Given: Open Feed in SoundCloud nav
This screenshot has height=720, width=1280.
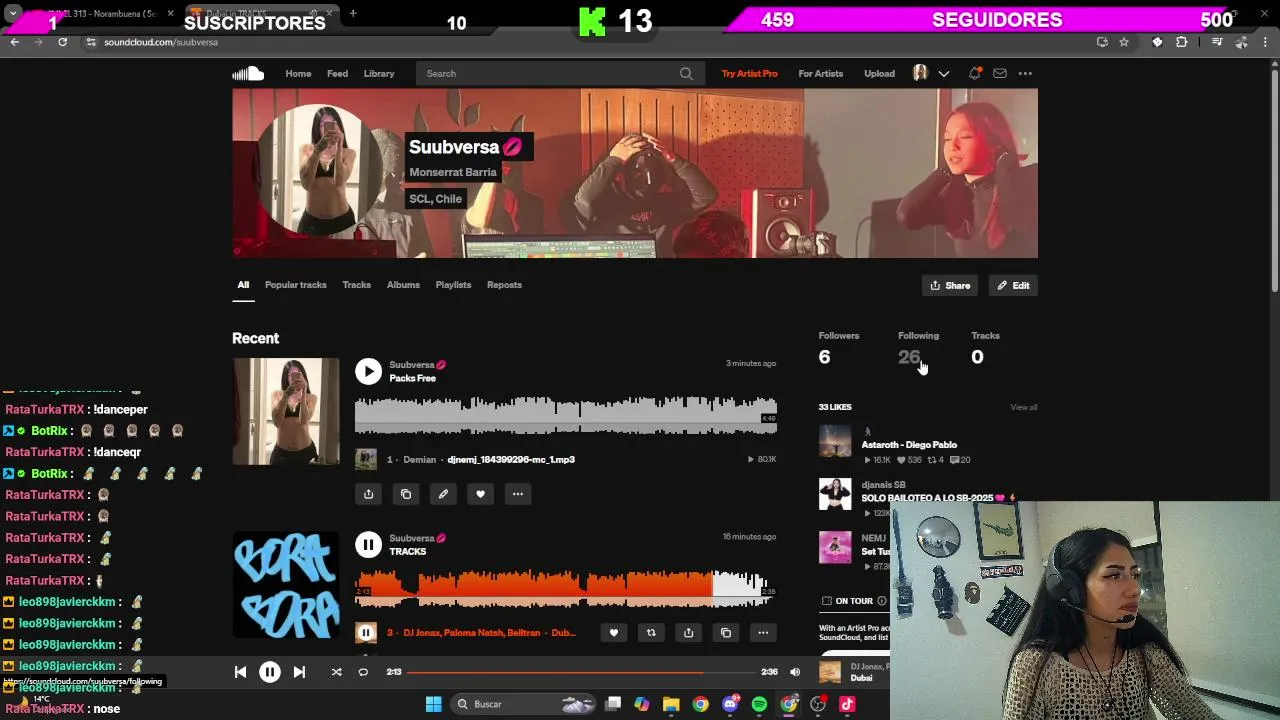Looking at the screenshot, I should (337, 73).
